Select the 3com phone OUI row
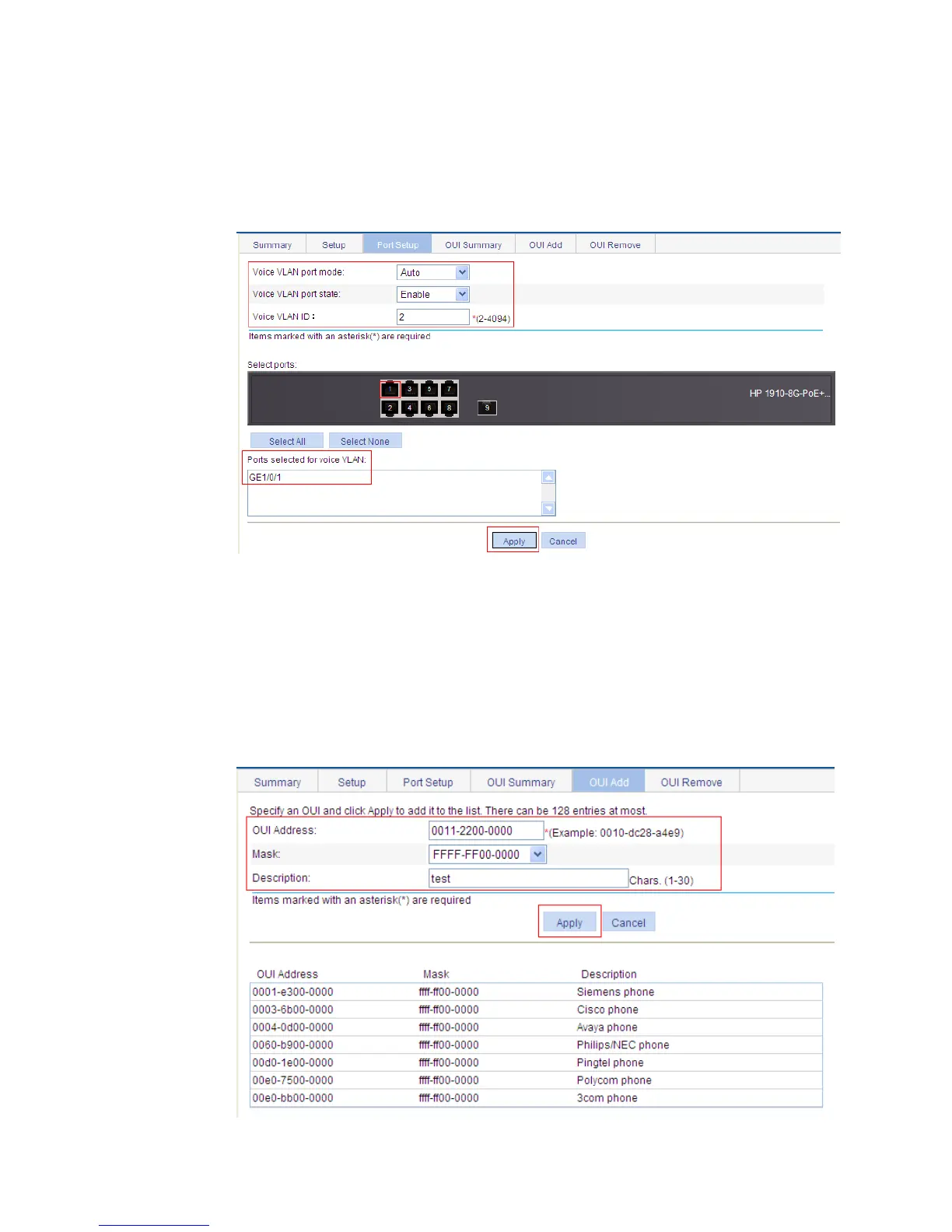Image resolution: width=952 pixels, height=1232 pixels. point(536,1097)
